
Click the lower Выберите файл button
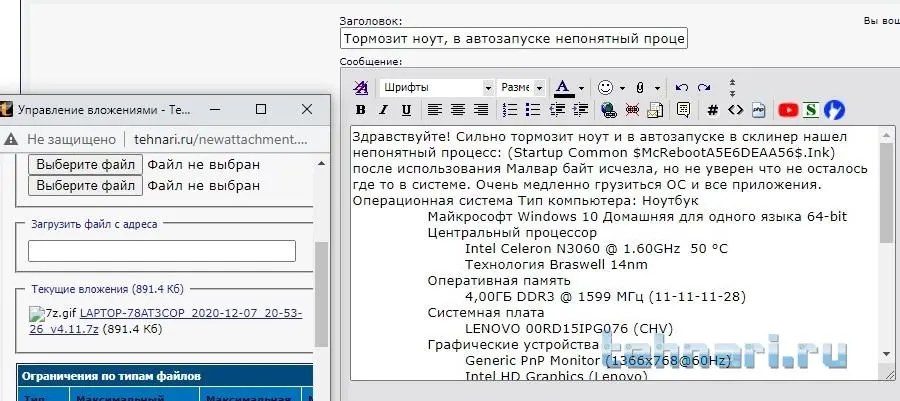(86, 185)
